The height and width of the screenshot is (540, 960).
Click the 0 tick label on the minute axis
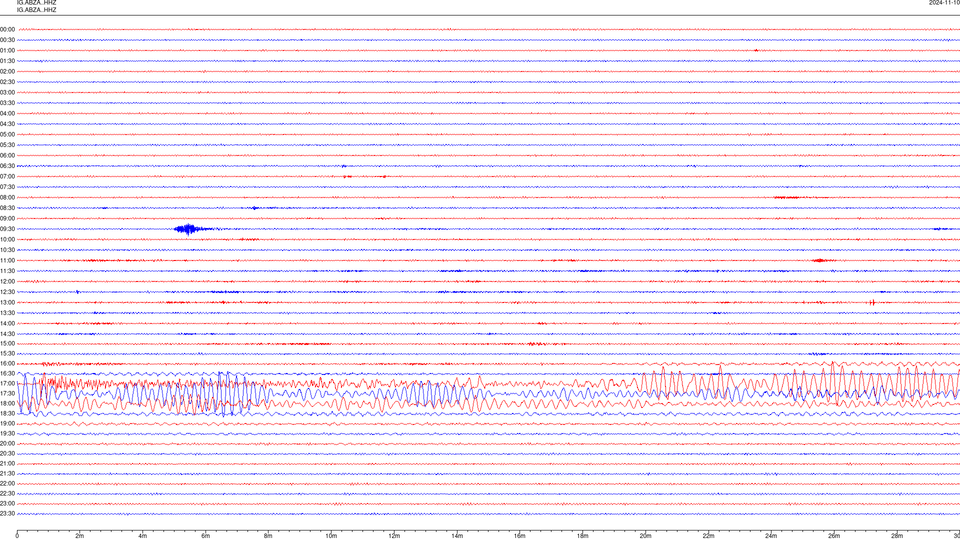[17, 536]
